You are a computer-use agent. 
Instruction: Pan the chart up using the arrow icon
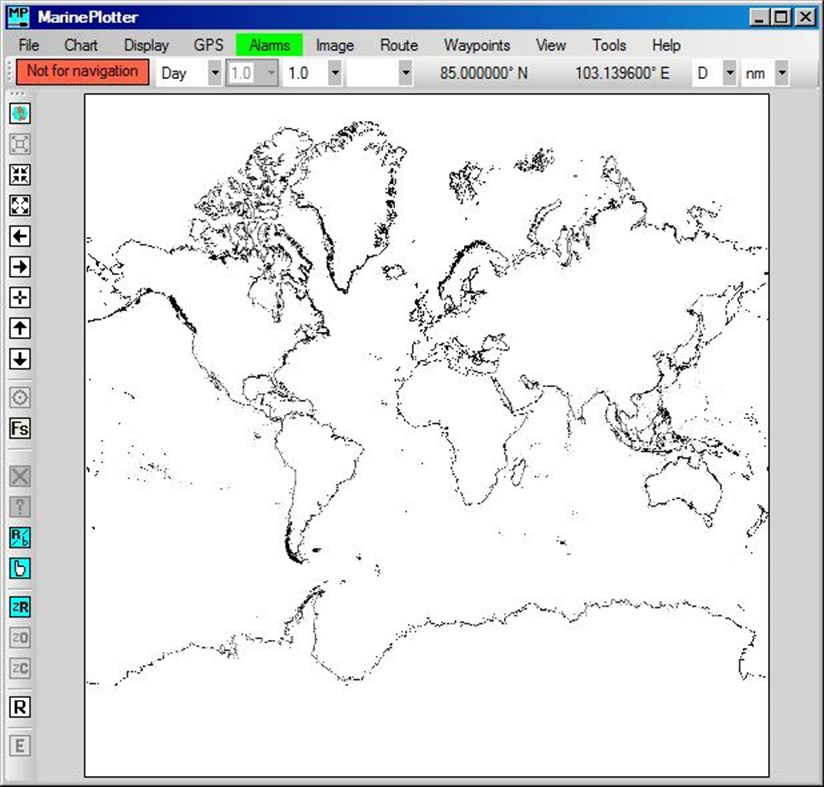pos(18,328)
